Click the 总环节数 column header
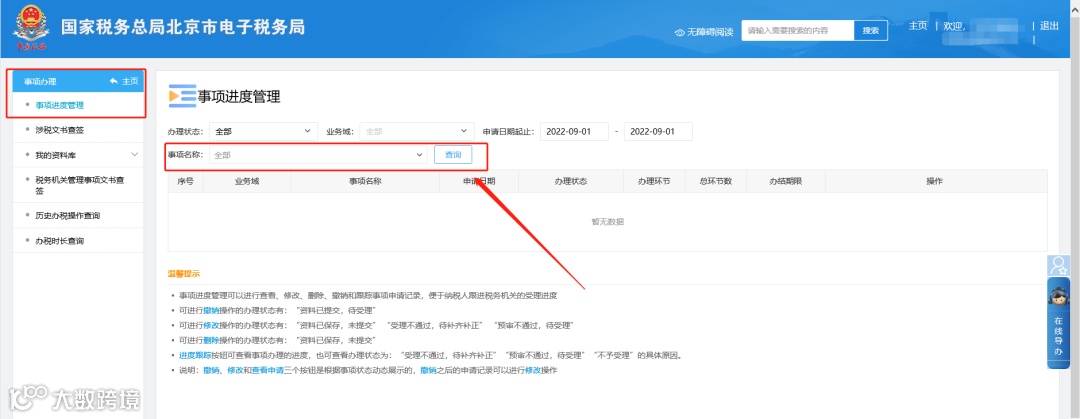 [715, 181]
